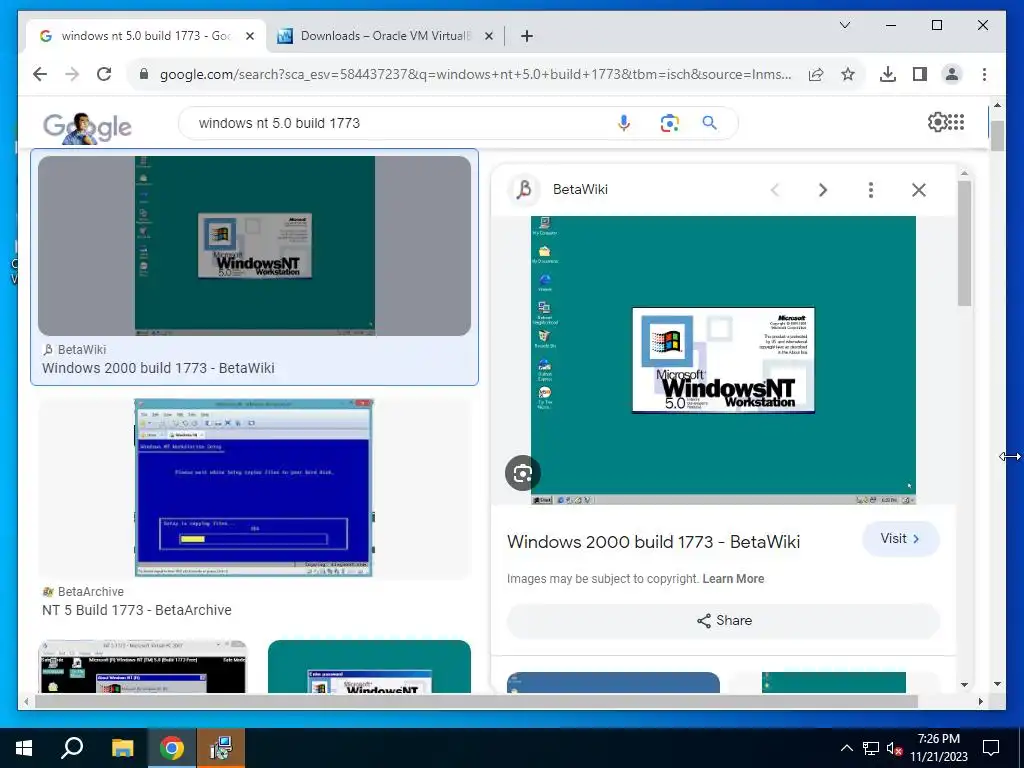Open Virtual PC black screenshot thumbnail
This screenshot has width=1024, height=768.
(143, 666)
